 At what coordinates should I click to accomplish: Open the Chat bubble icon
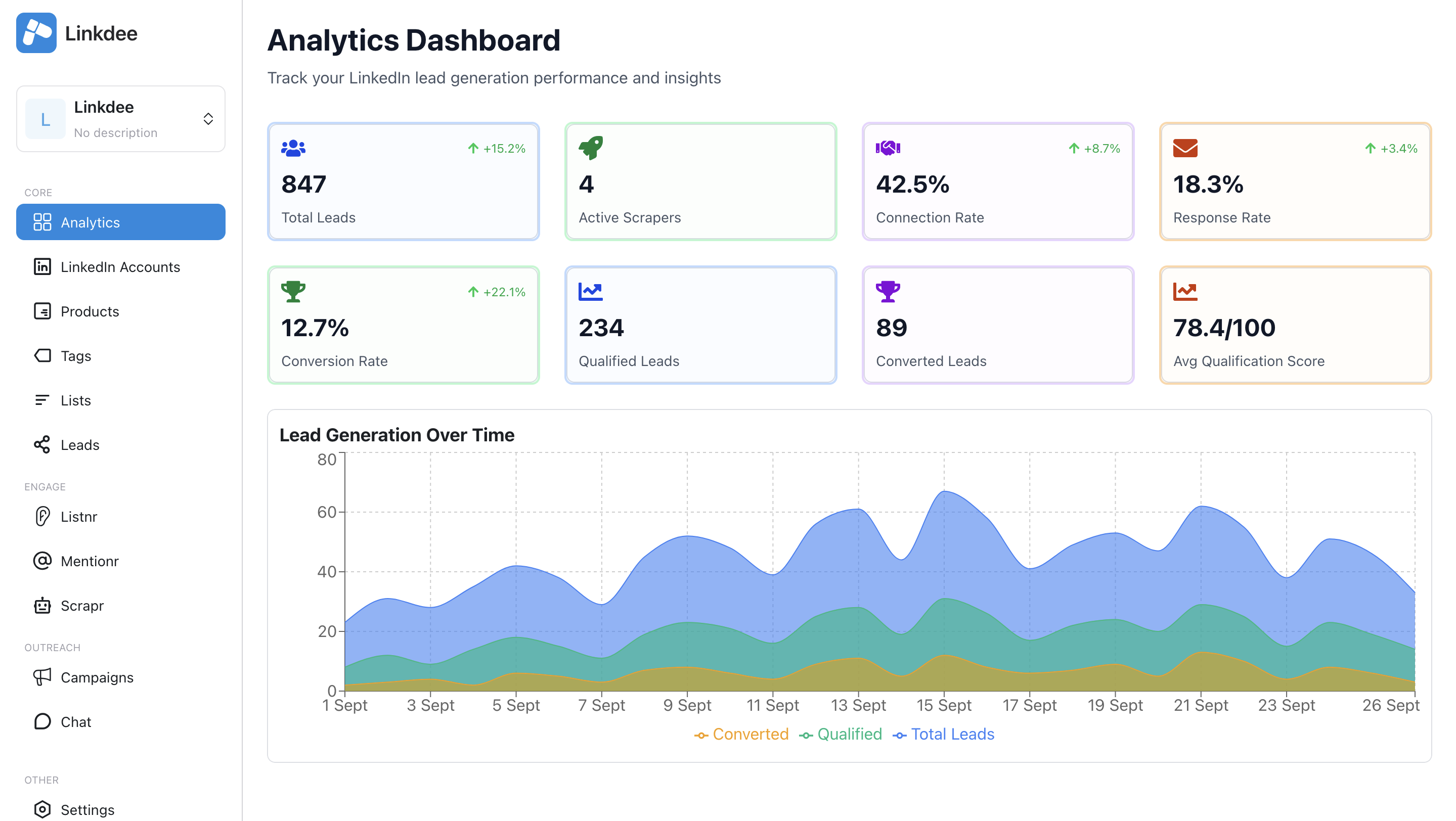[x=42, y=721]
